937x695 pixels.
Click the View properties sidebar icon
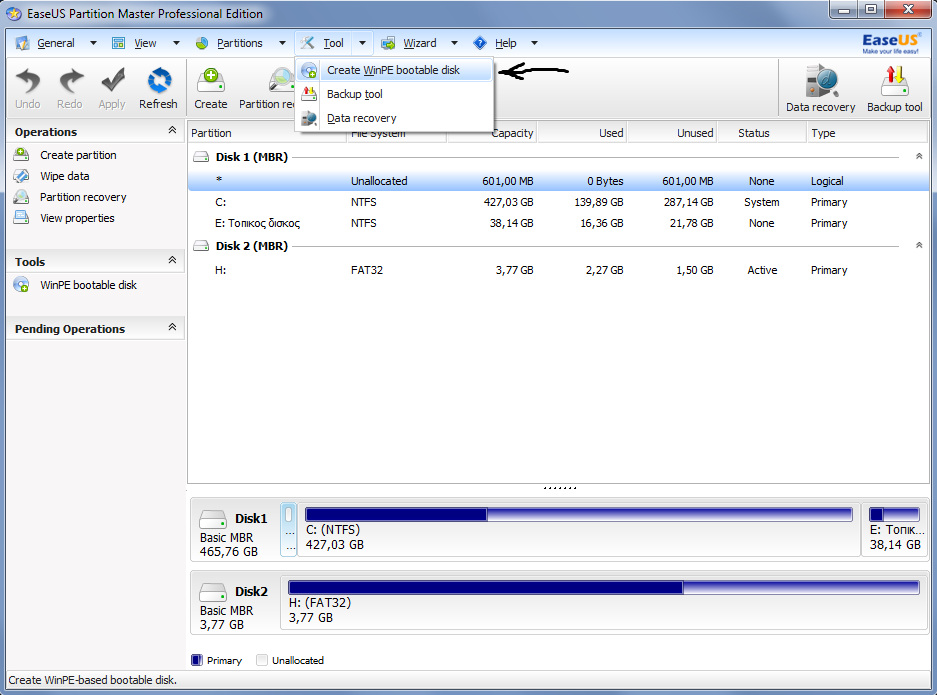click(22, 218)
